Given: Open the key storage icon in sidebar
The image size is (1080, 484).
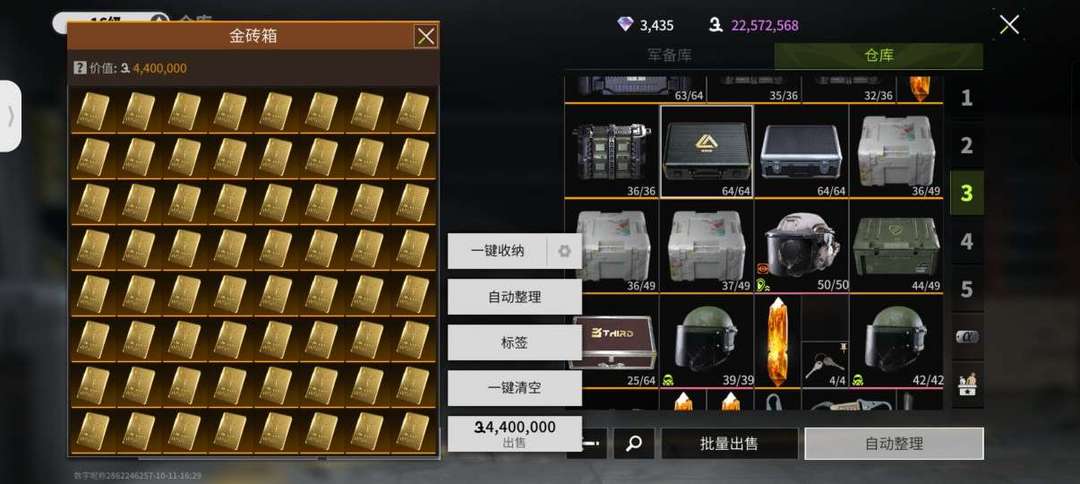Looking at the screenshot, I should click(x=966, y=337).
